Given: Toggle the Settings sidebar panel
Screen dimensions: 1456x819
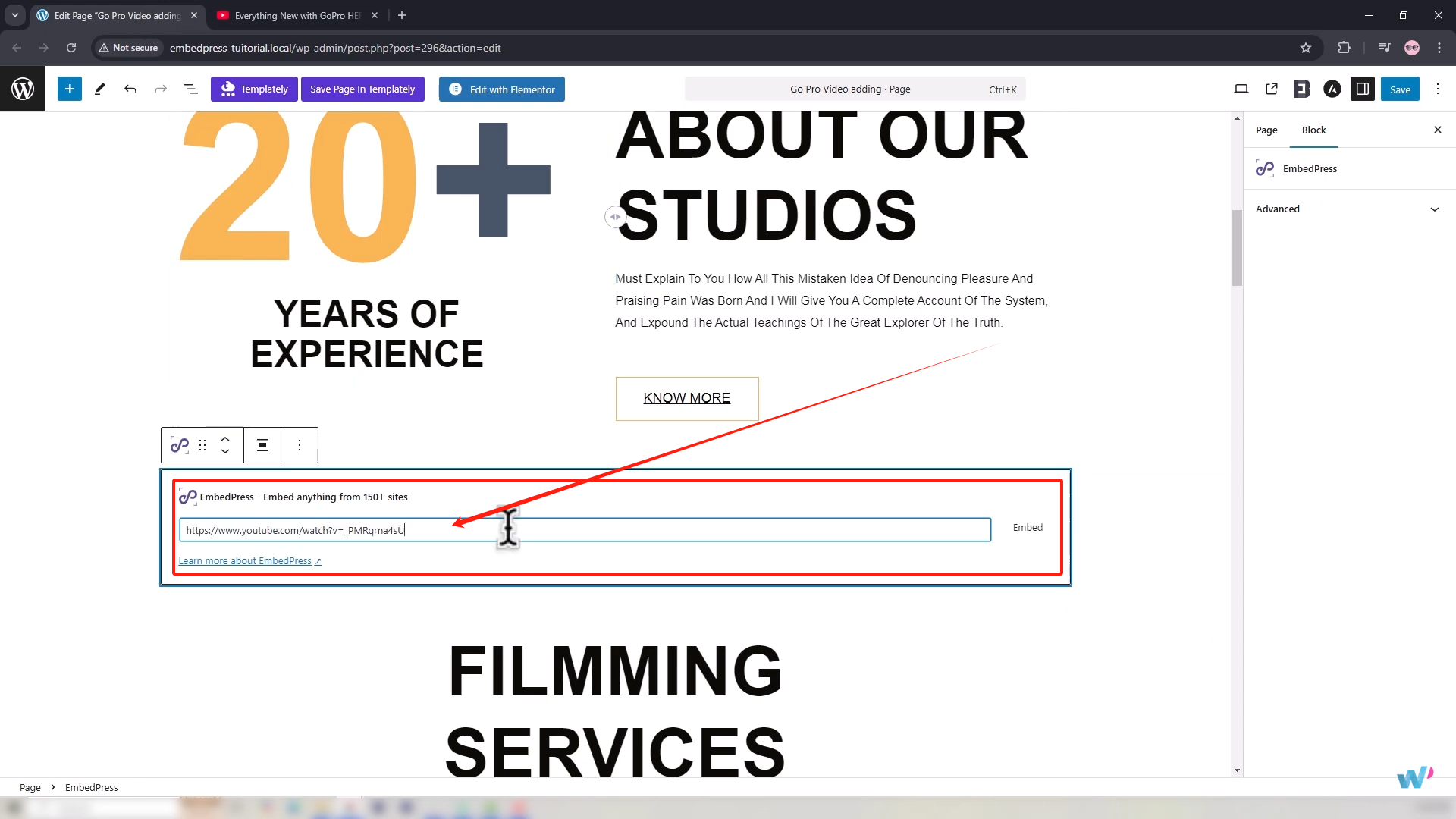Looking at the screenshot, I should click(x=1363, y=89).
